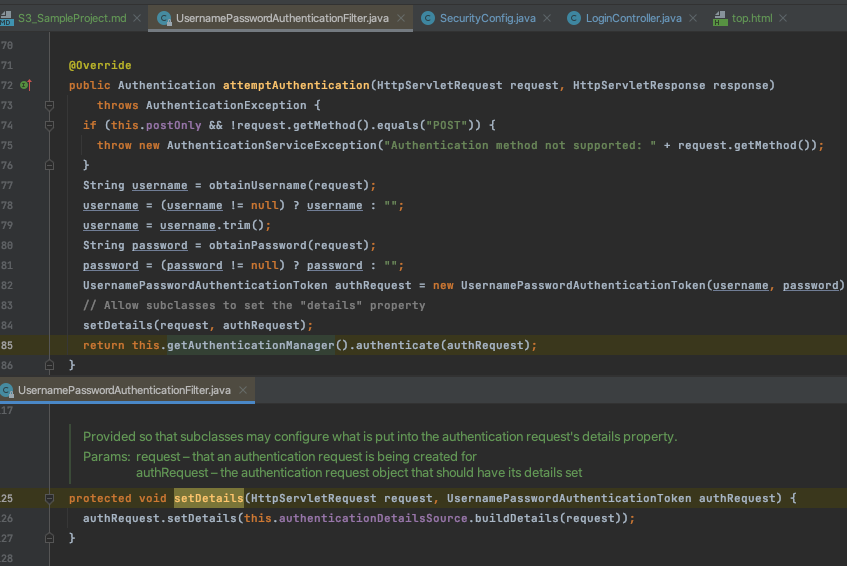
Task: Open the LoginController.java tab
Action: [633, 18]
